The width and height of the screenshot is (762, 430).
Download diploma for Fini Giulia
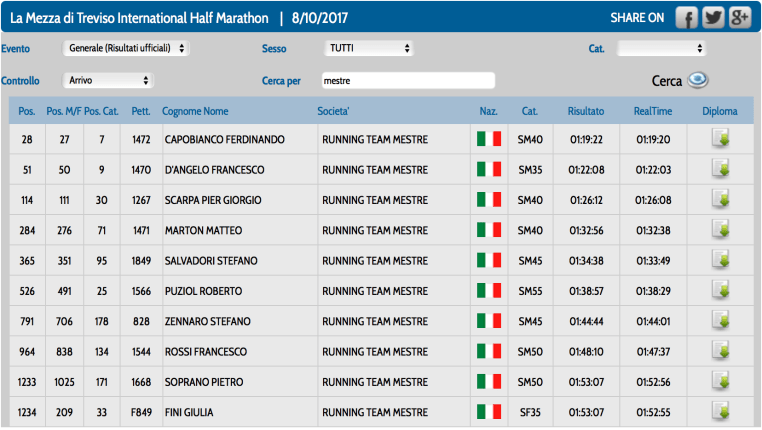coord(719,411)
